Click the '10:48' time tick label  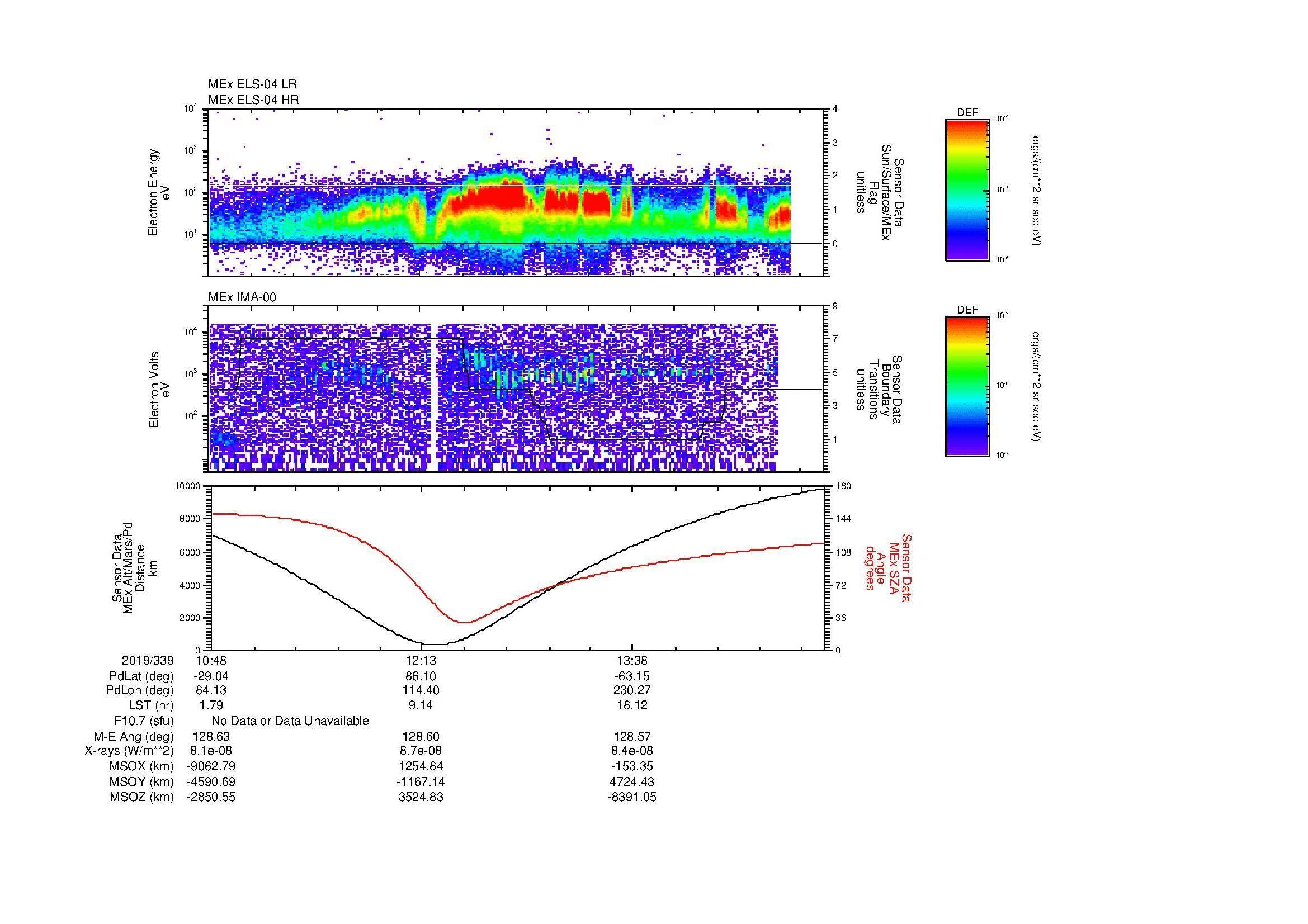[211, 661]
